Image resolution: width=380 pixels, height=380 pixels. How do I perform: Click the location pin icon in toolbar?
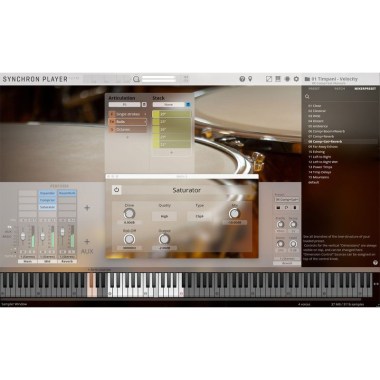click(250, 79)
